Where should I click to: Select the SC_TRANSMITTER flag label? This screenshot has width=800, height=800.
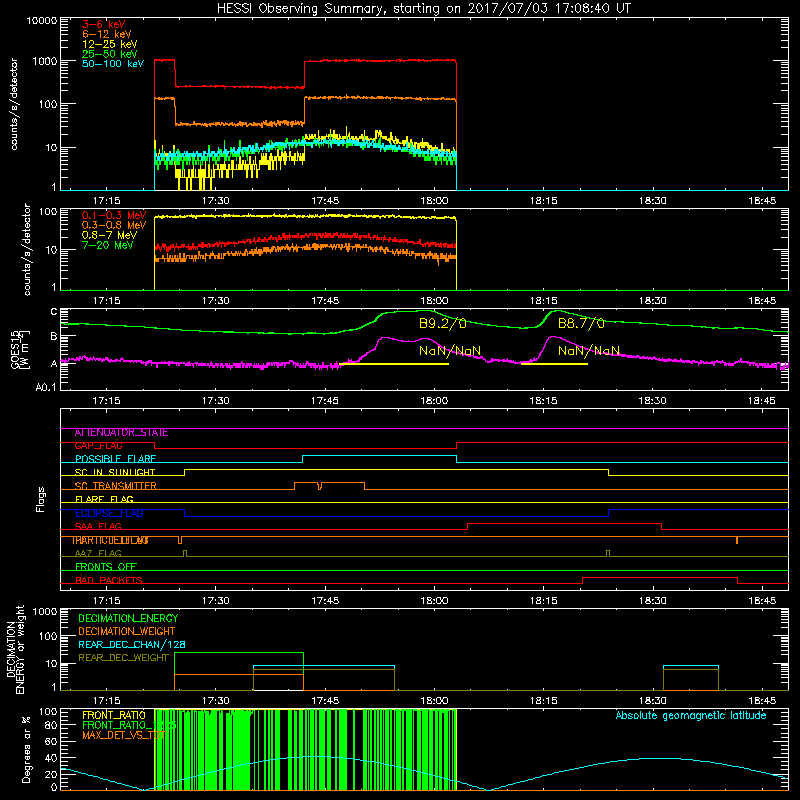pyautogui.click(x=116, y=486)
